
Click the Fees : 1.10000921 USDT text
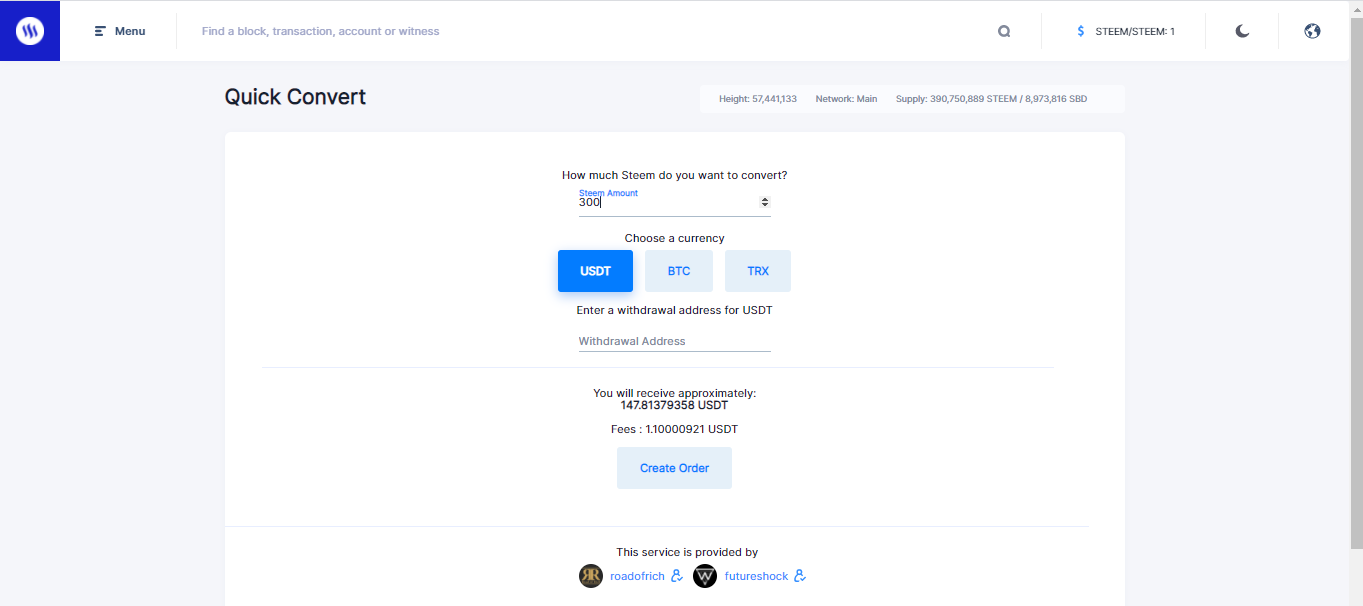pos(675,429)
